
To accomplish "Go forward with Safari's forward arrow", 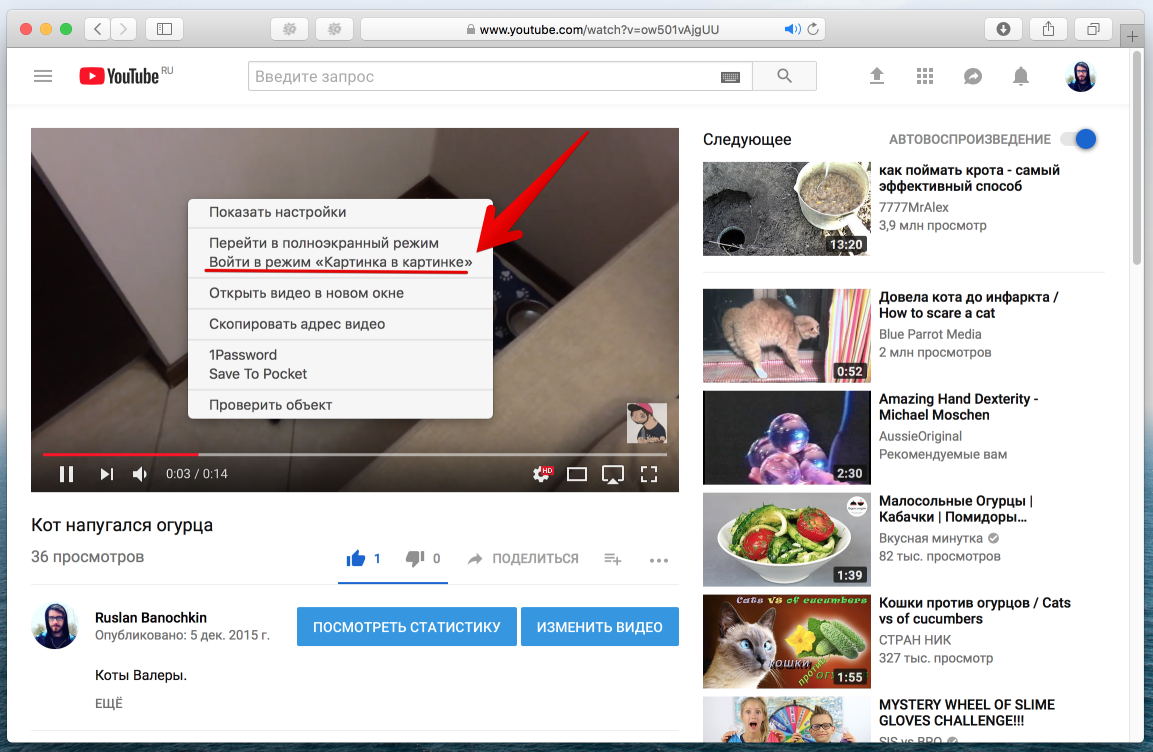I will click(x=123, y=29).
